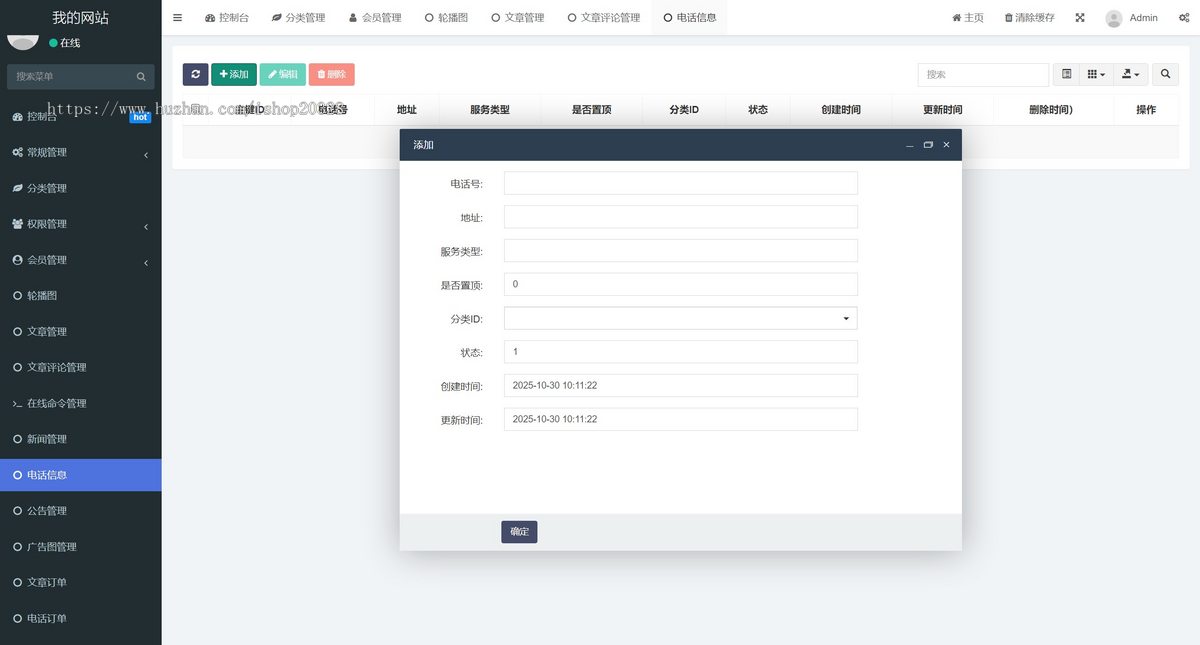Expand the 常规管理 sidebar menu
1200x645 pixels.
pos(80,152)
